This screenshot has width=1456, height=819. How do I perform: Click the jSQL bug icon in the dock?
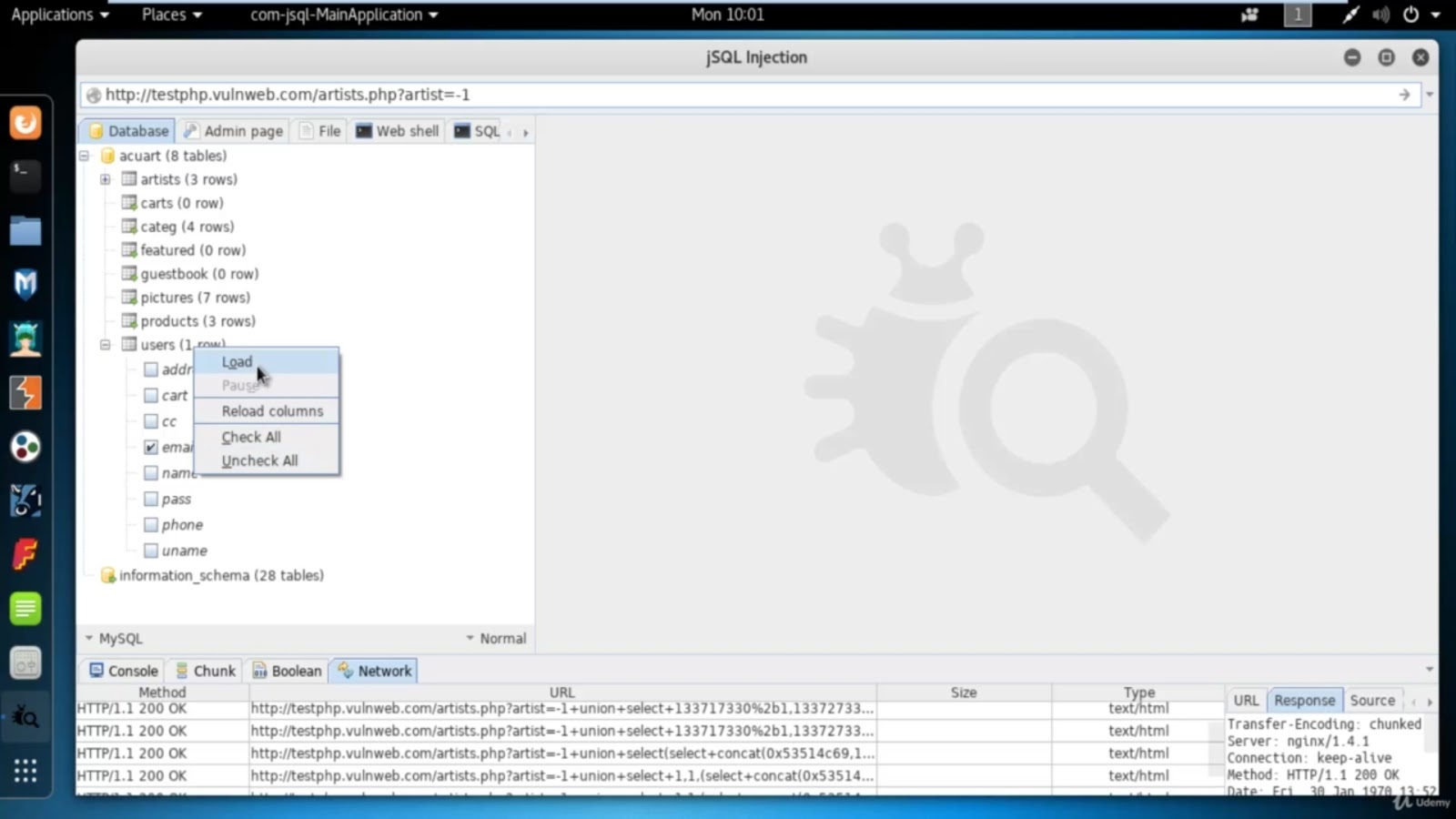point(25,715)
